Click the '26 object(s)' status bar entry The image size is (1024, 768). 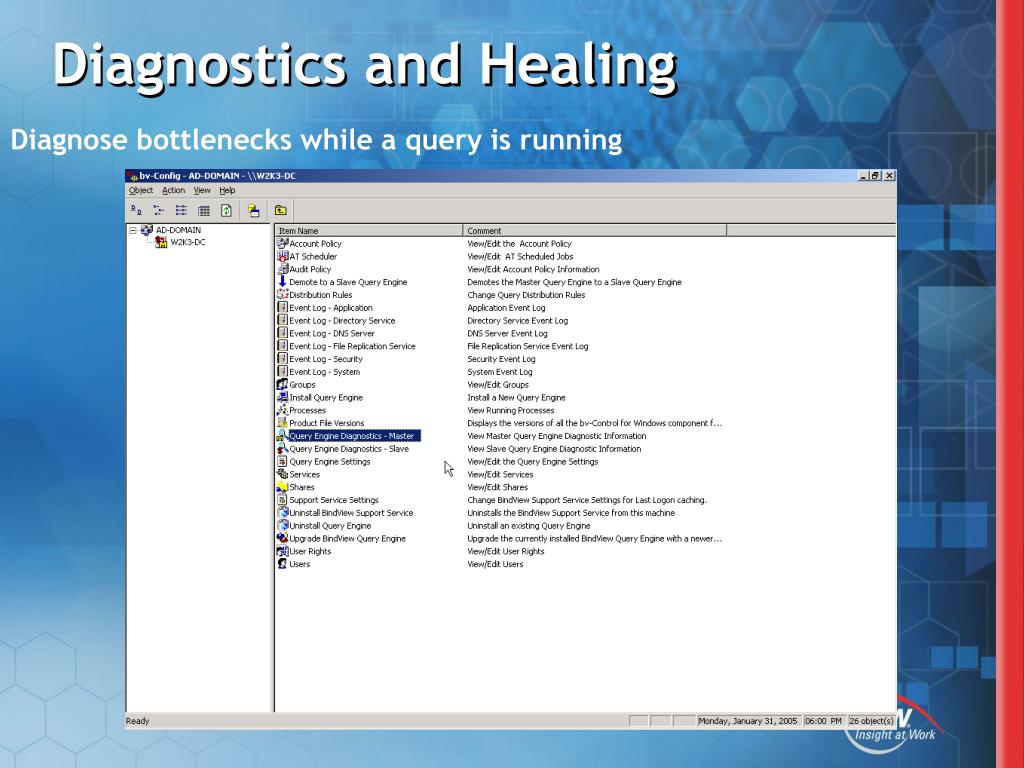871,721
